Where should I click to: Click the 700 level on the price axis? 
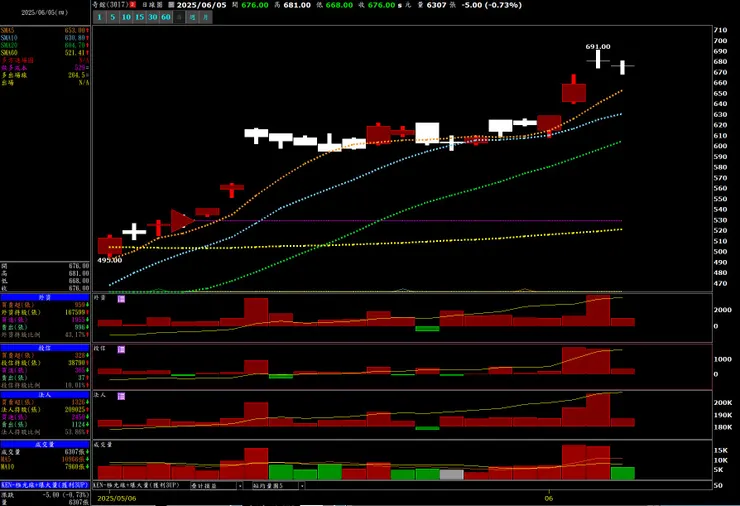[720, 41]
